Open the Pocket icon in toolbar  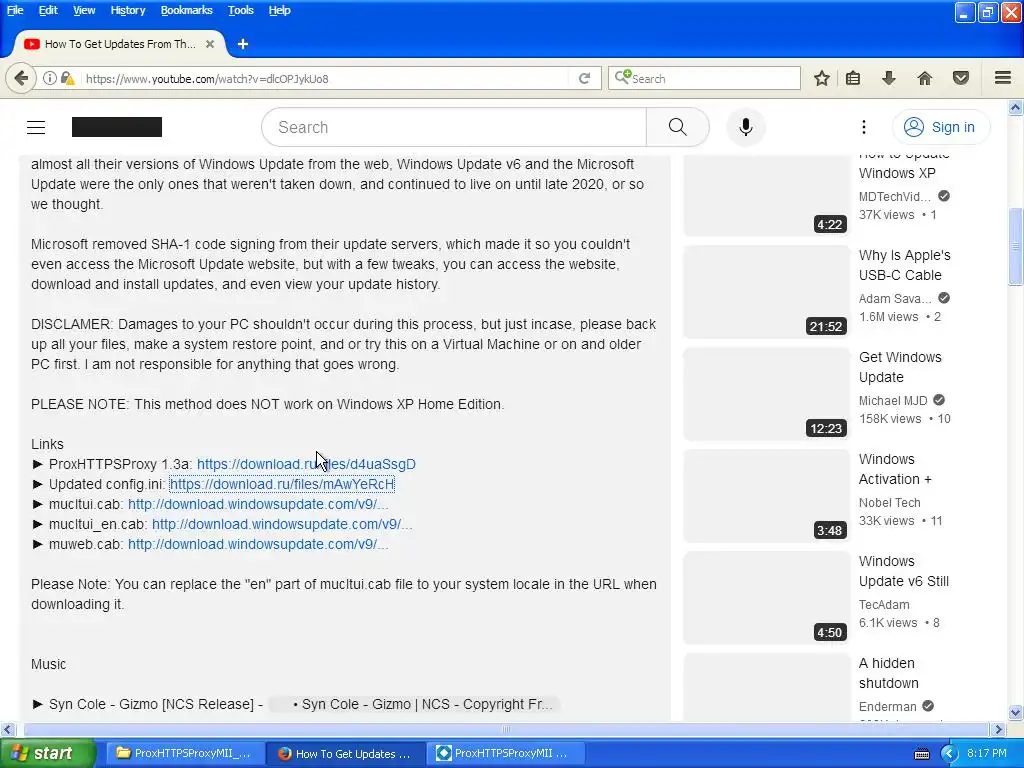pos(961,78)
